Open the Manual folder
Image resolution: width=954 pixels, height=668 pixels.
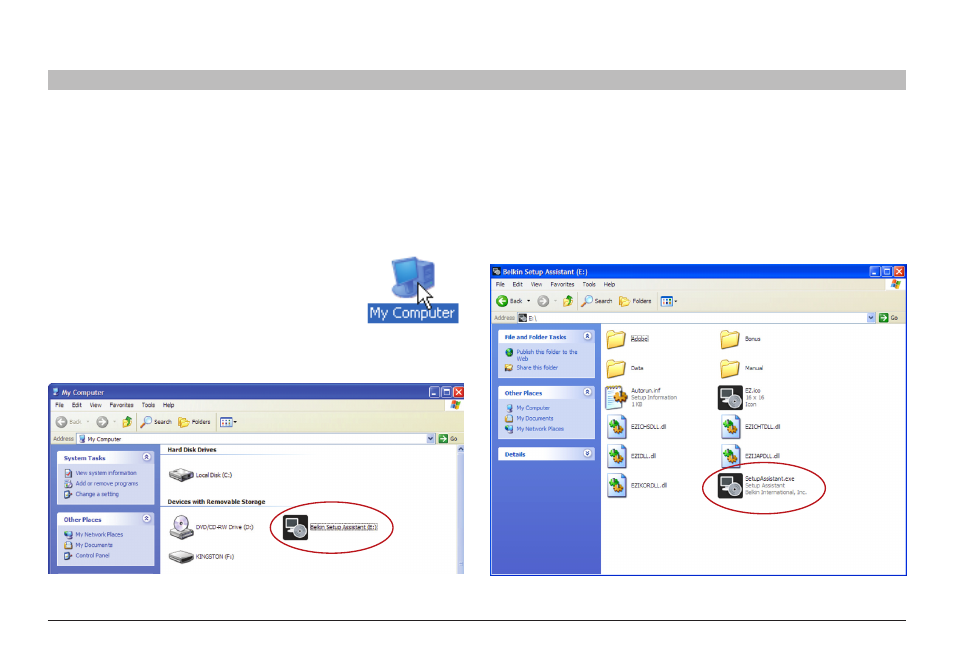742,368
